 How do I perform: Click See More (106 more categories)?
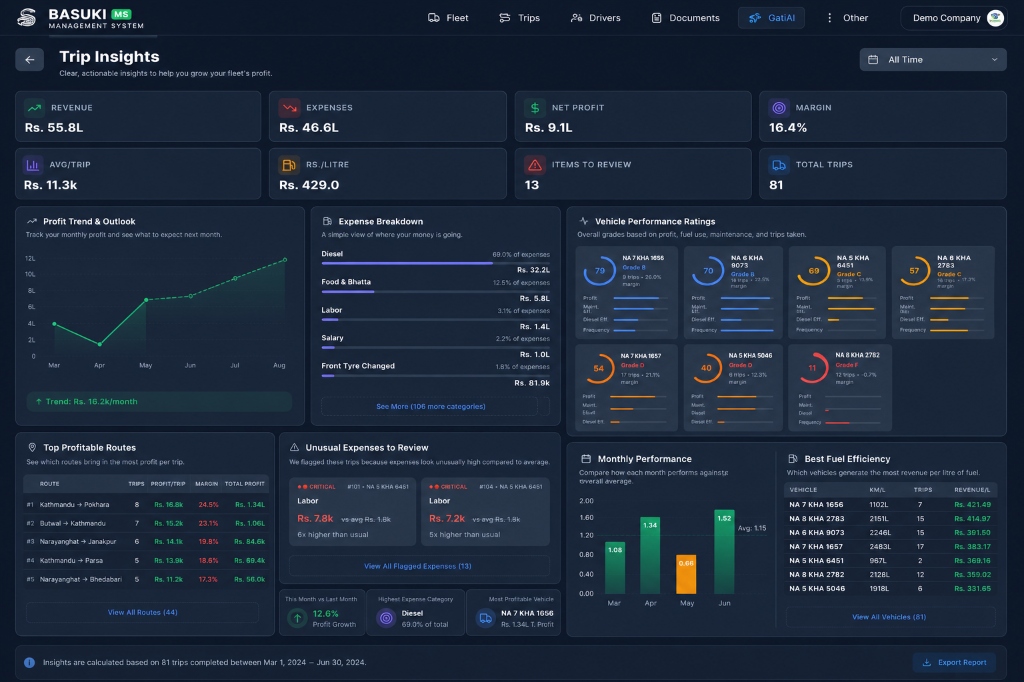point(430,406)
